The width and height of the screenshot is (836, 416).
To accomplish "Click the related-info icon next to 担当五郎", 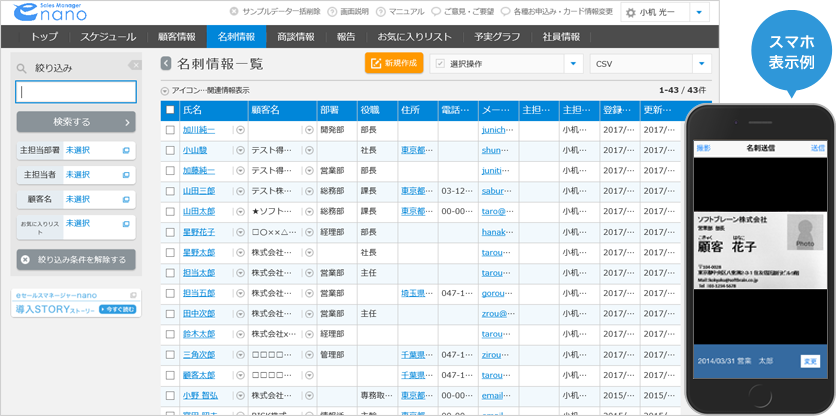I will coord(240,293).
